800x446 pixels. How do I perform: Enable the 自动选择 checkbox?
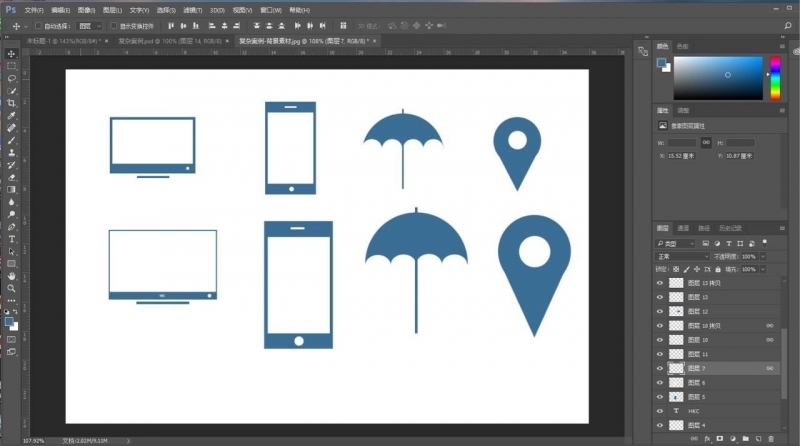pyautogui.click(x=38, y=25)
